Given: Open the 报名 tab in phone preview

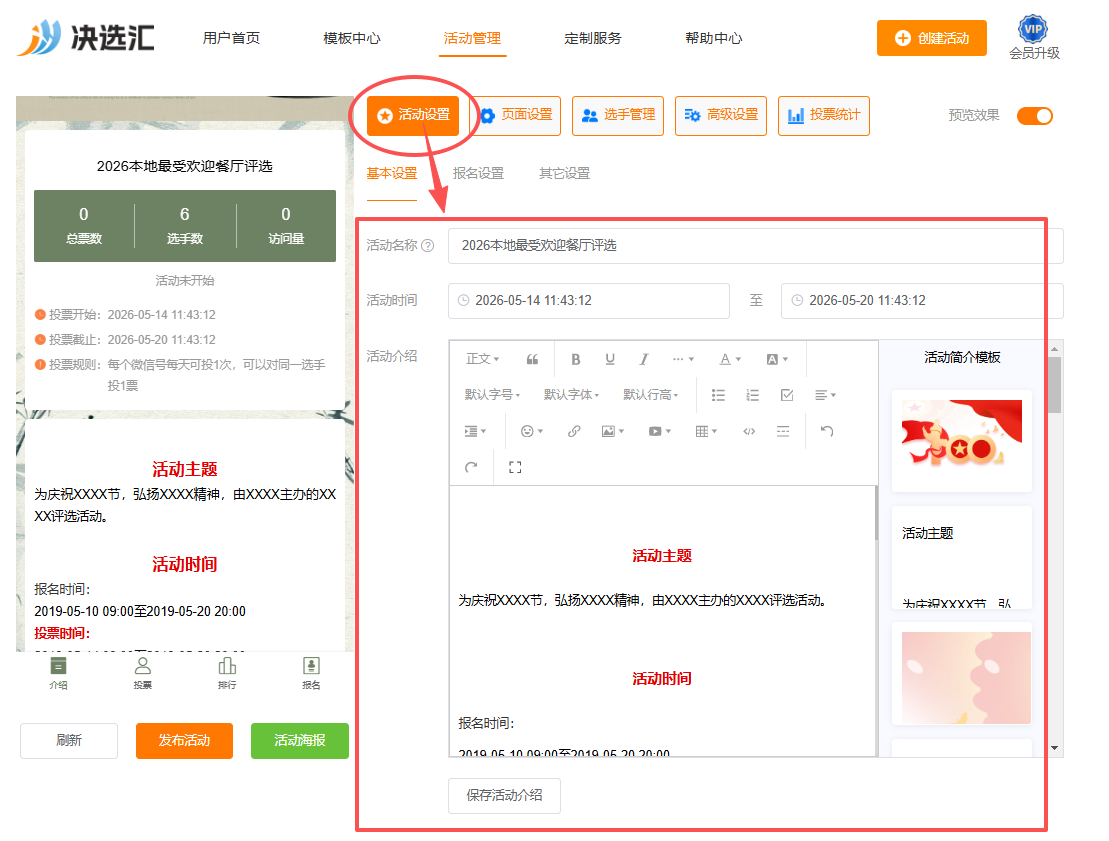Looking at the screenshot, I should coord(311,673).
